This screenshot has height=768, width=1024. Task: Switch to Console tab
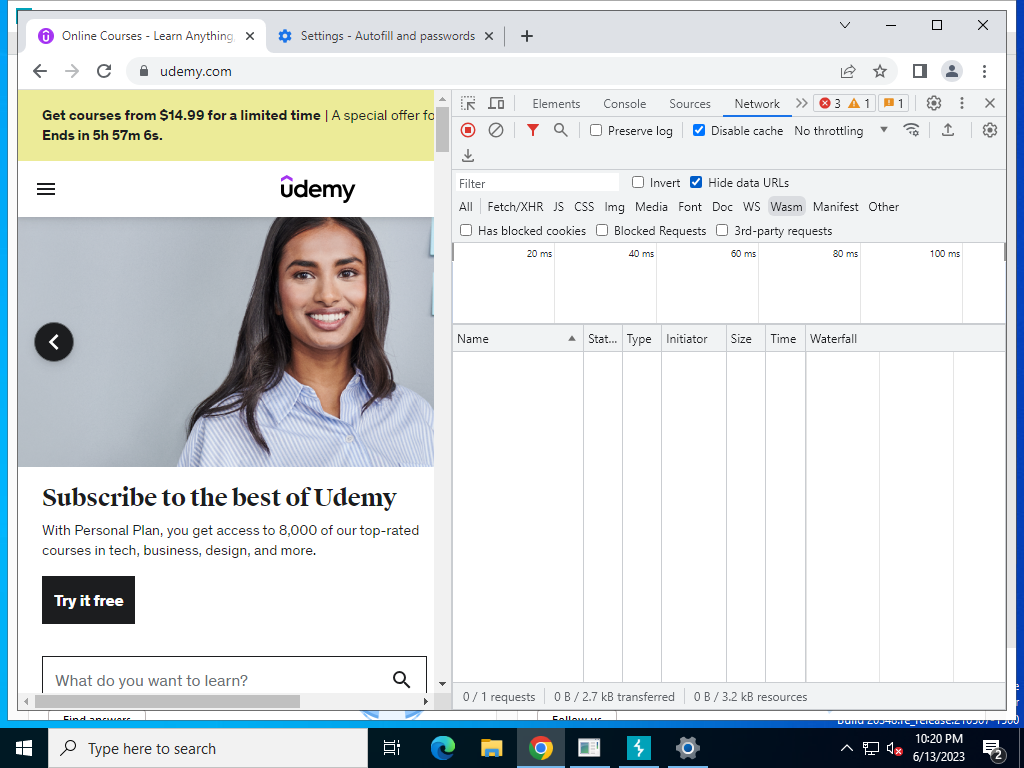(624, 104)
